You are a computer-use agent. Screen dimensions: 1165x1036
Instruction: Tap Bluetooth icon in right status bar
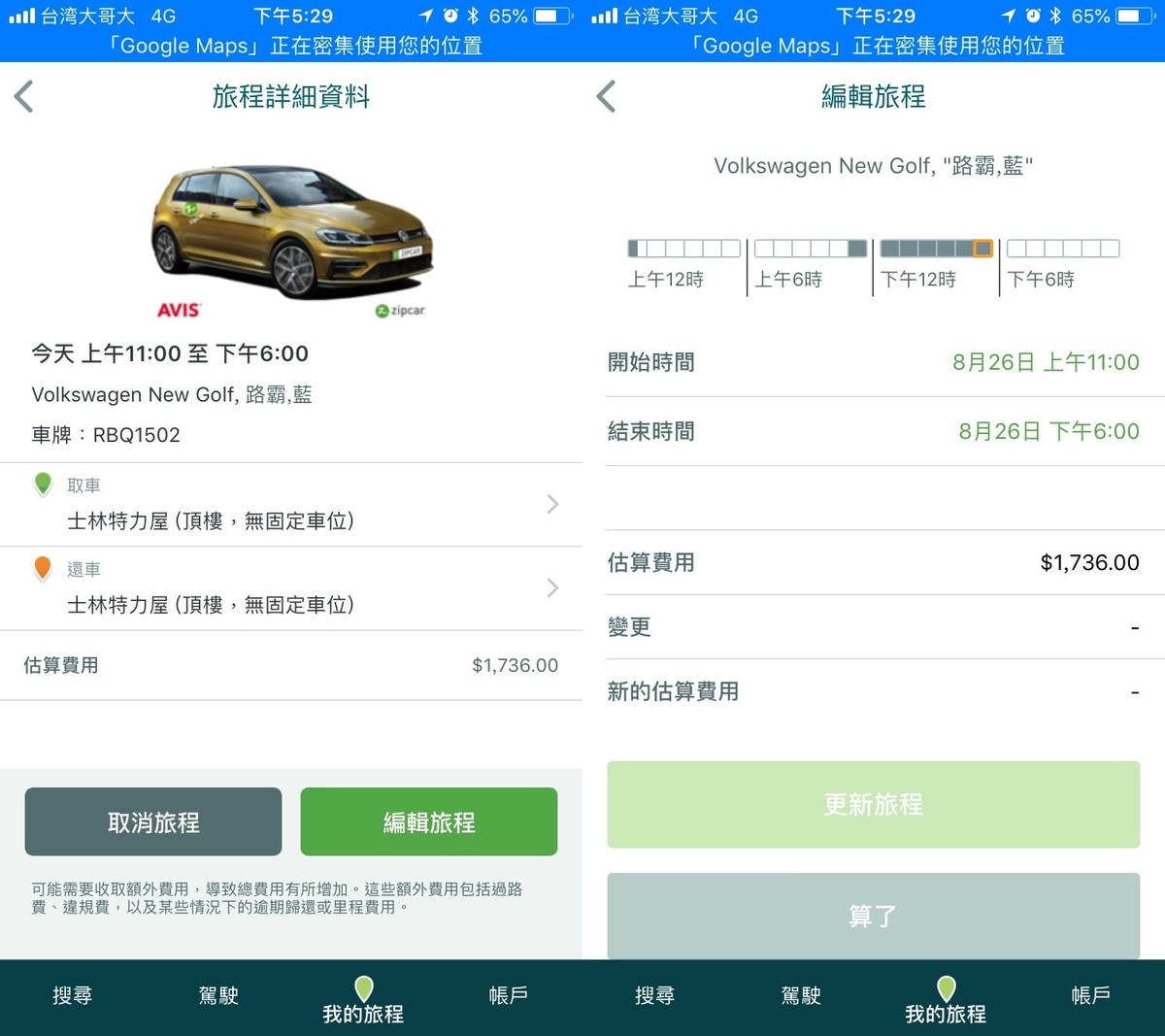(1055, 16)
